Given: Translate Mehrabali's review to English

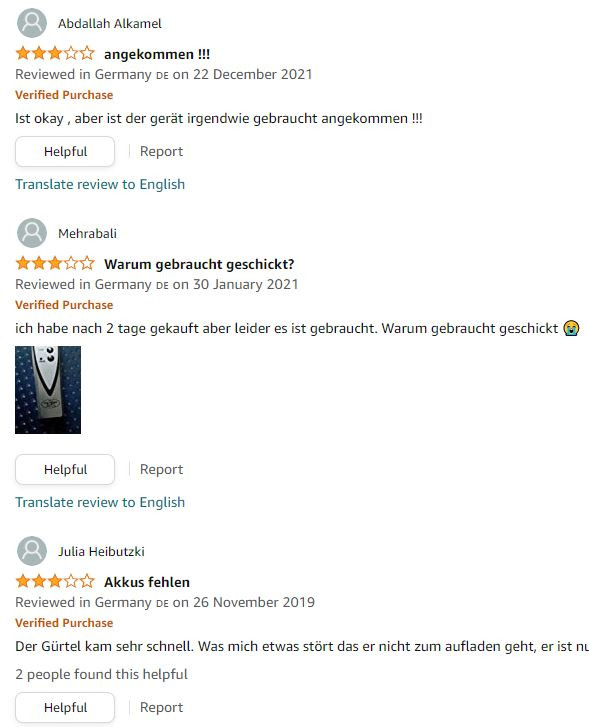Looking at the screenshot, I should pos(100,503).
